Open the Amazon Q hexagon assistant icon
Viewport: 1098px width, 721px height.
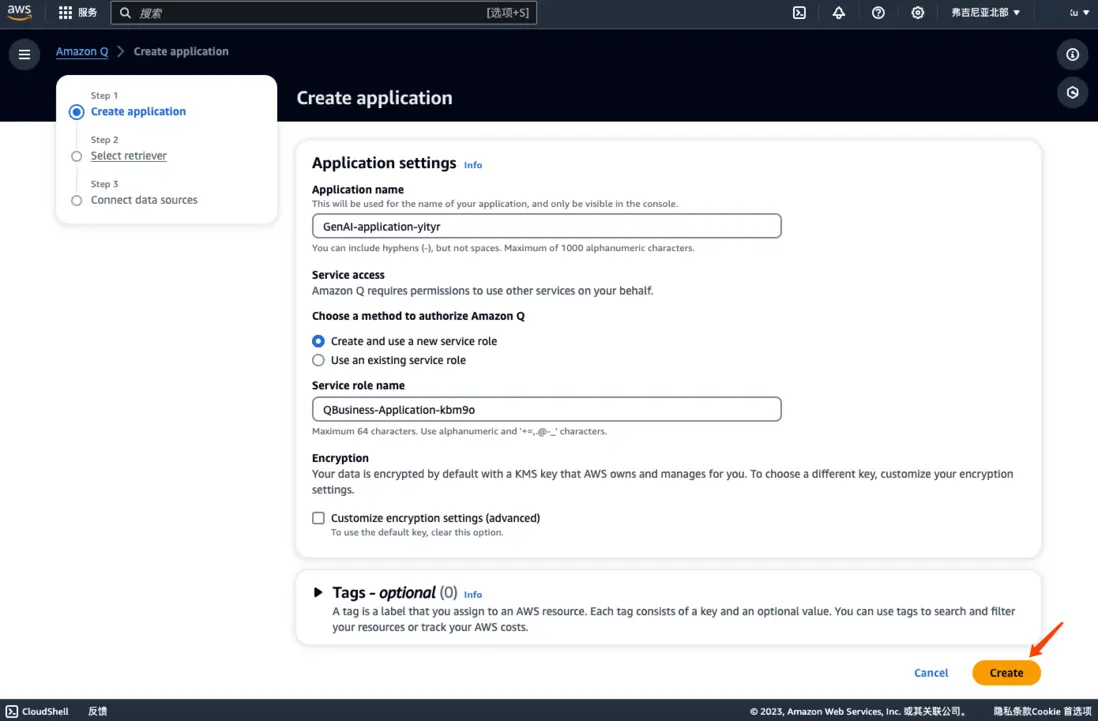pos(1072,93)
